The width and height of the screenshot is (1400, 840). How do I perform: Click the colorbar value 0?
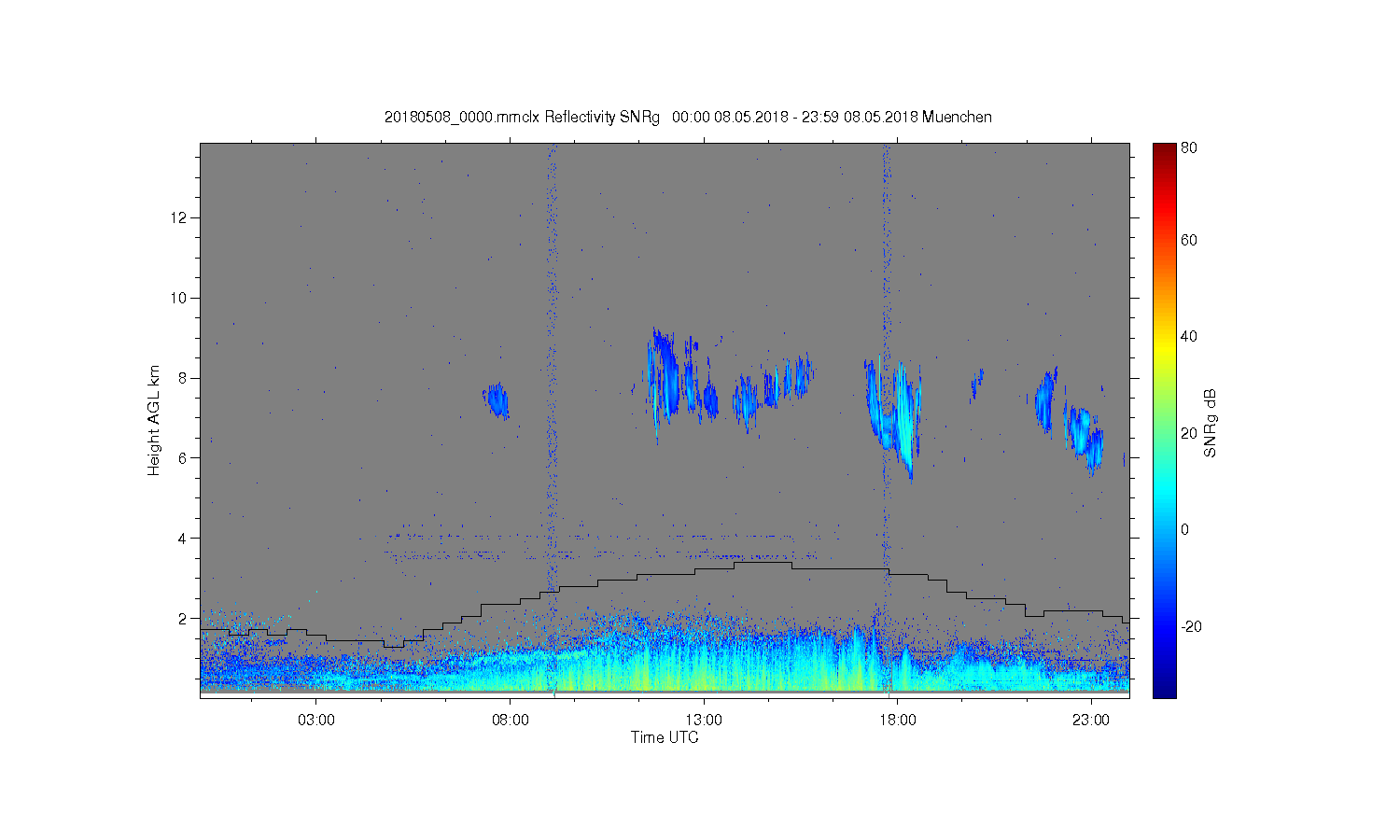(x=1185, y=529)
